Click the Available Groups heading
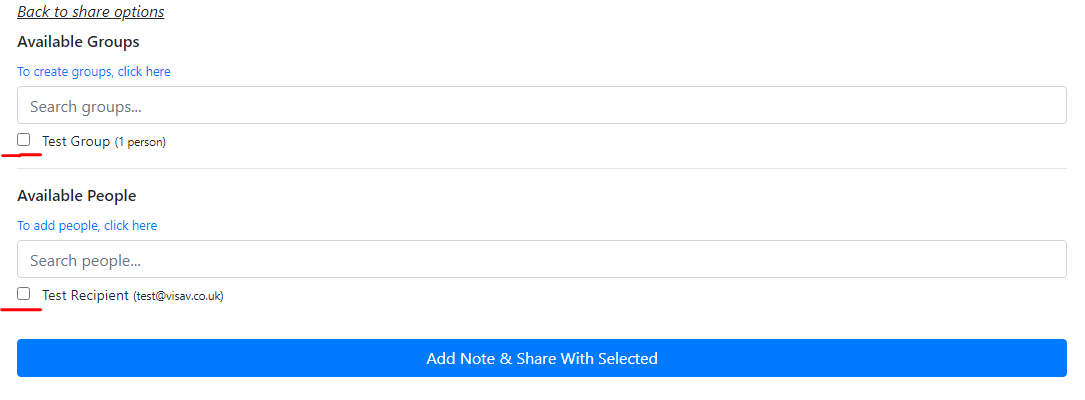 point(78,42)
